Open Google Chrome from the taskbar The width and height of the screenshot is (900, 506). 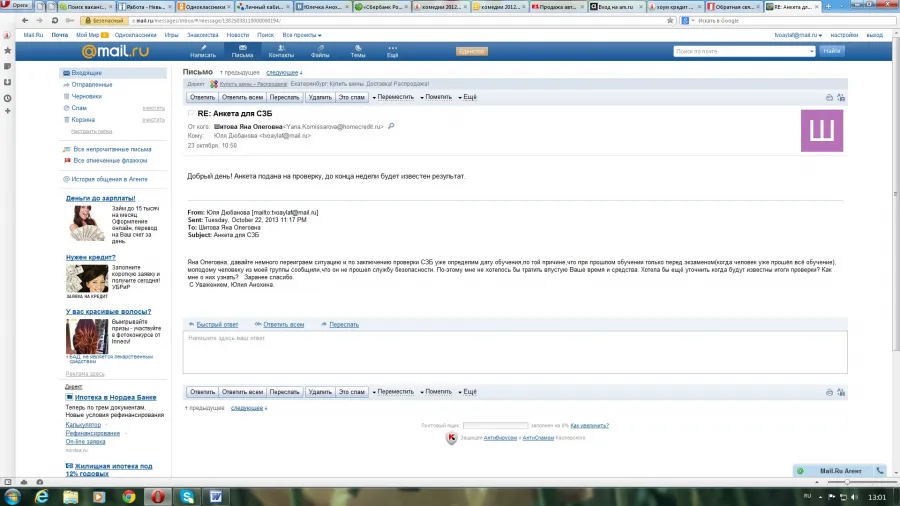coord(129,497)
